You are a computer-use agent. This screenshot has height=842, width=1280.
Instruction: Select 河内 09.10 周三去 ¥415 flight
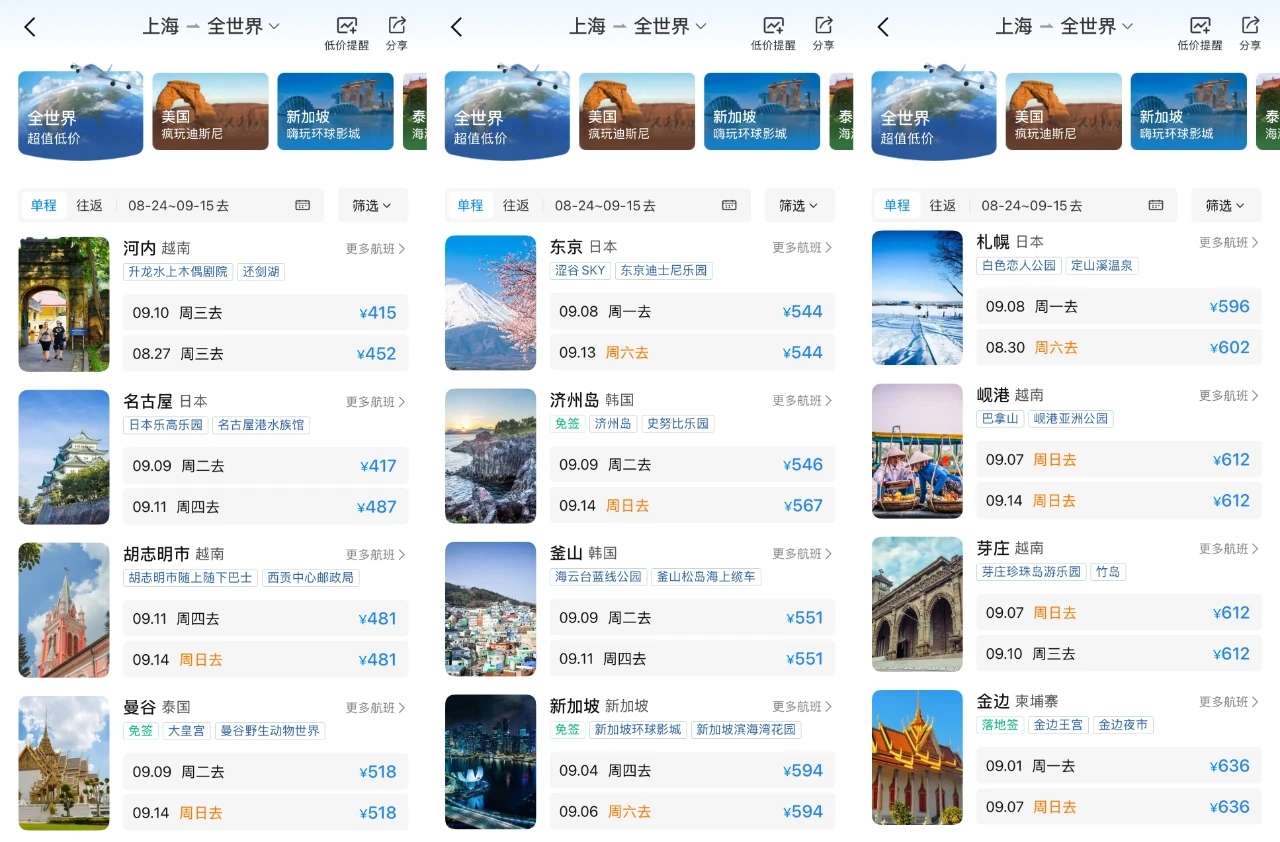(266, 313)
